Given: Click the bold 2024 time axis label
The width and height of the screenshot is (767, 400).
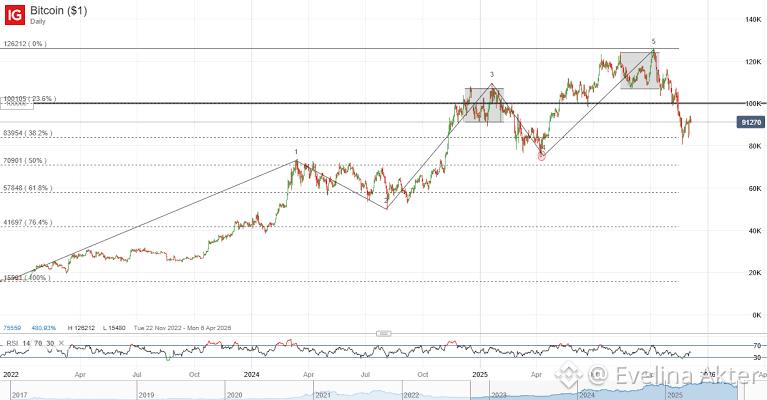Looking at the screenshot, I should point(252,375).
